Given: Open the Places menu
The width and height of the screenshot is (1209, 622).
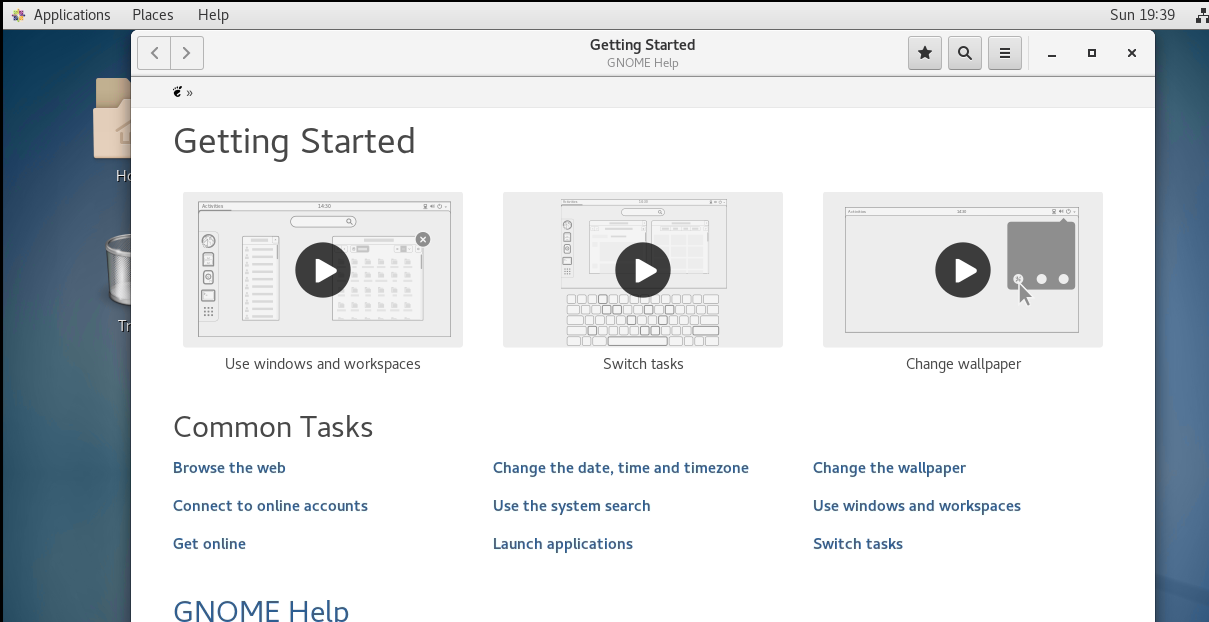Looking at the screenshot, I should tap(153, 15).
